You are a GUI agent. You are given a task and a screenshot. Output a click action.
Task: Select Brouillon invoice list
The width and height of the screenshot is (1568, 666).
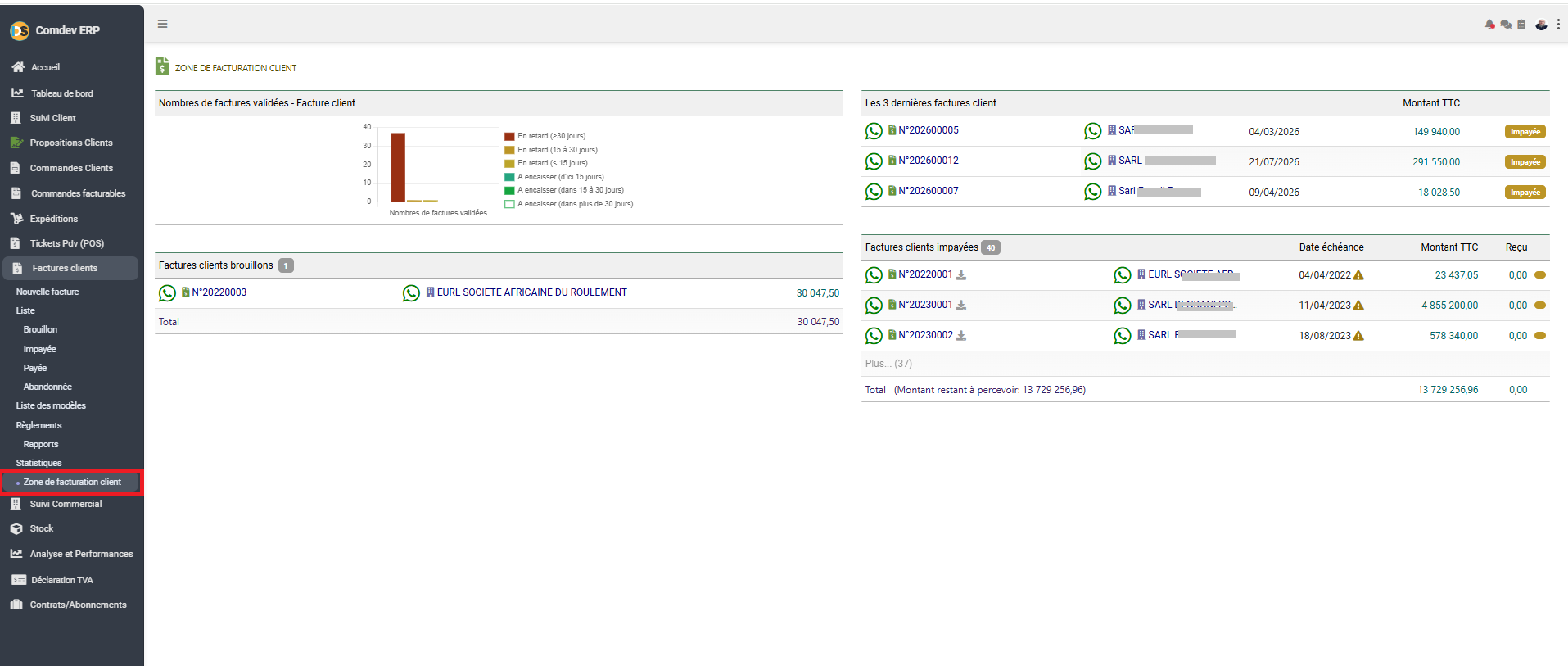40,329
